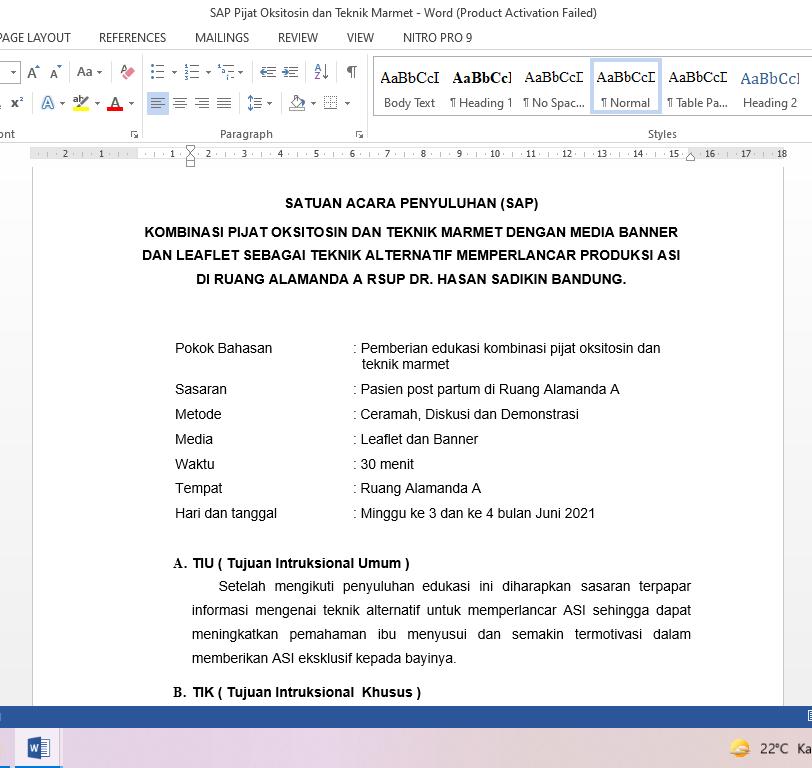Apply numbered list formatting

[x=192, y=72]
